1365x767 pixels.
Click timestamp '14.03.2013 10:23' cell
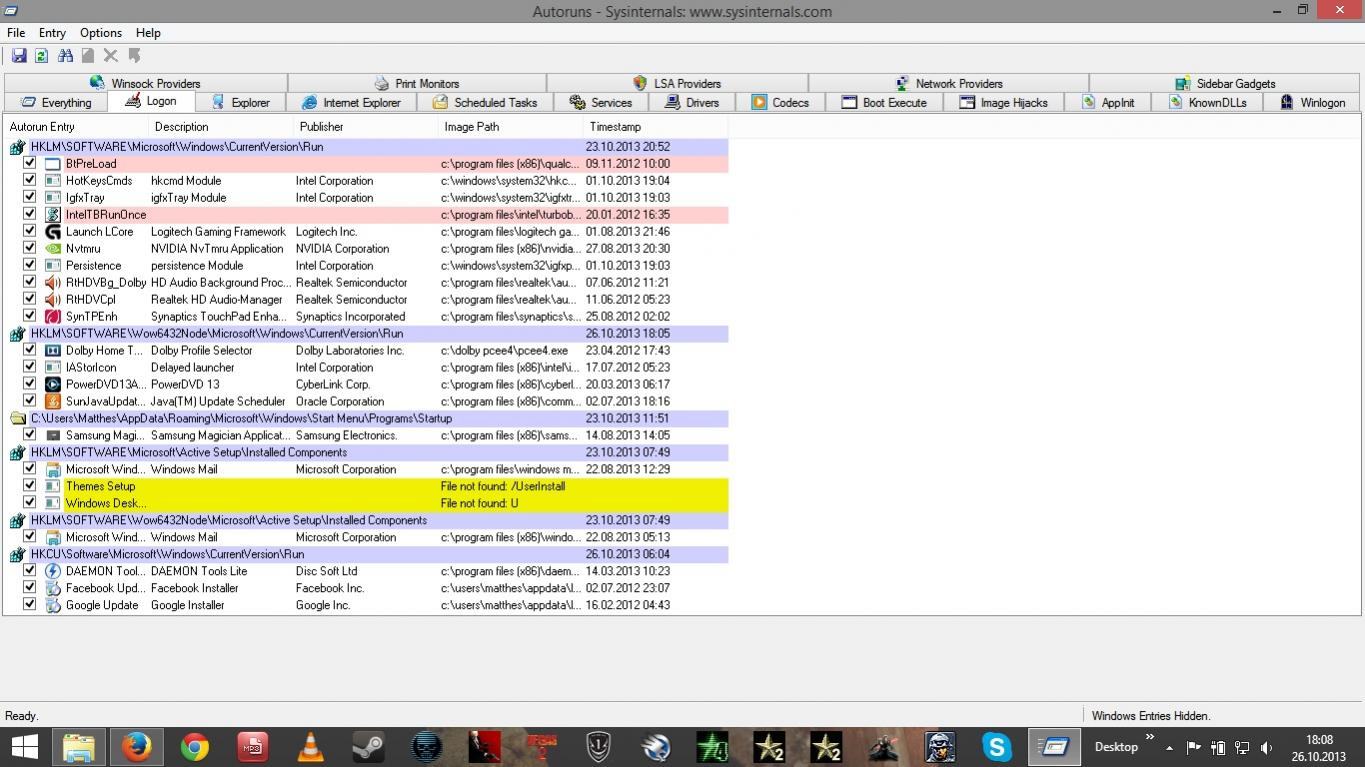coord(628,572)
